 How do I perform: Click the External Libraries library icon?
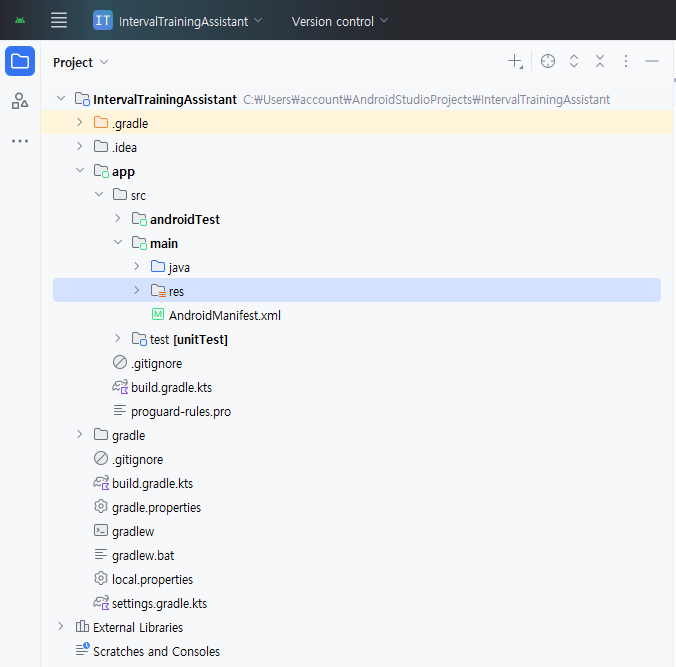point(82,626)
